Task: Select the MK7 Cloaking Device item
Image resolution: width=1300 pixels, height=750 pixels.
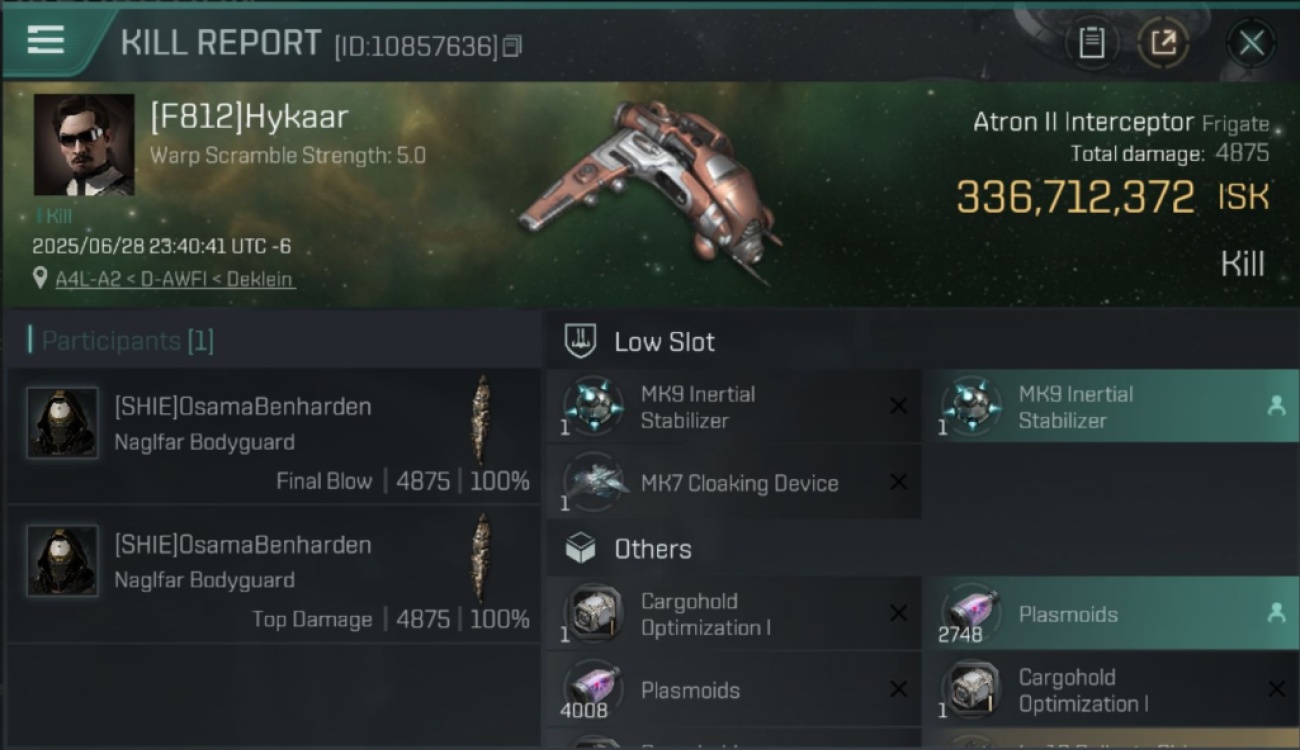Action: point(734,483)
